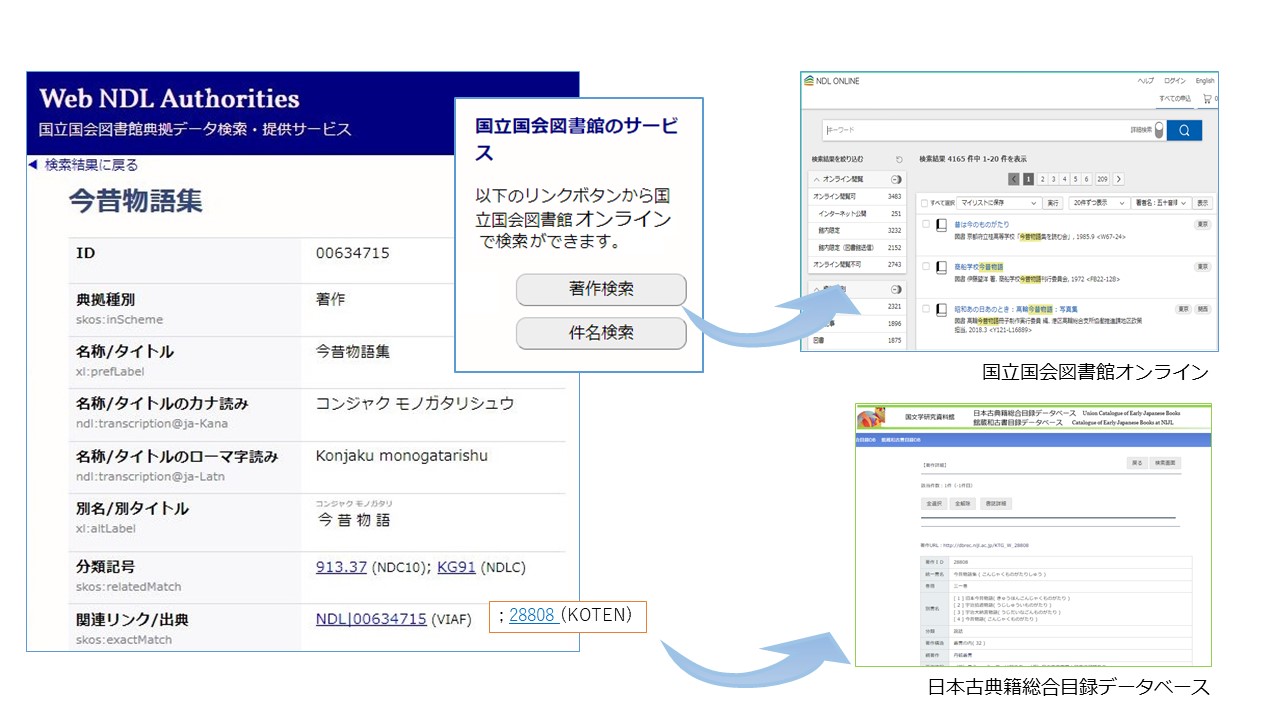
Task: Click the 著作検索 button
Action: click(x=601, y=290)
